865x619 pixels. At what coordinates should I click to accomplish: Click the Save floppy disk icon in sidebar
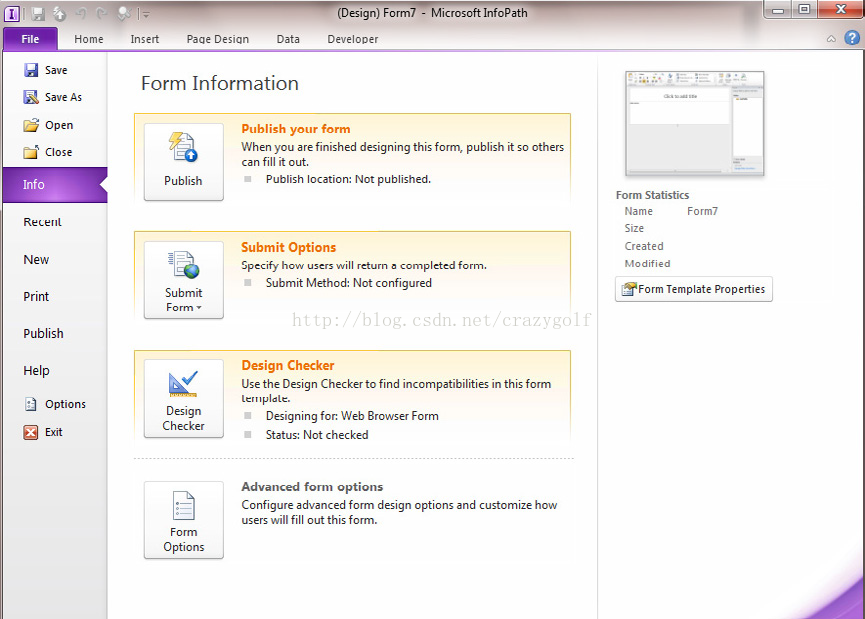[x=31, y=70]
